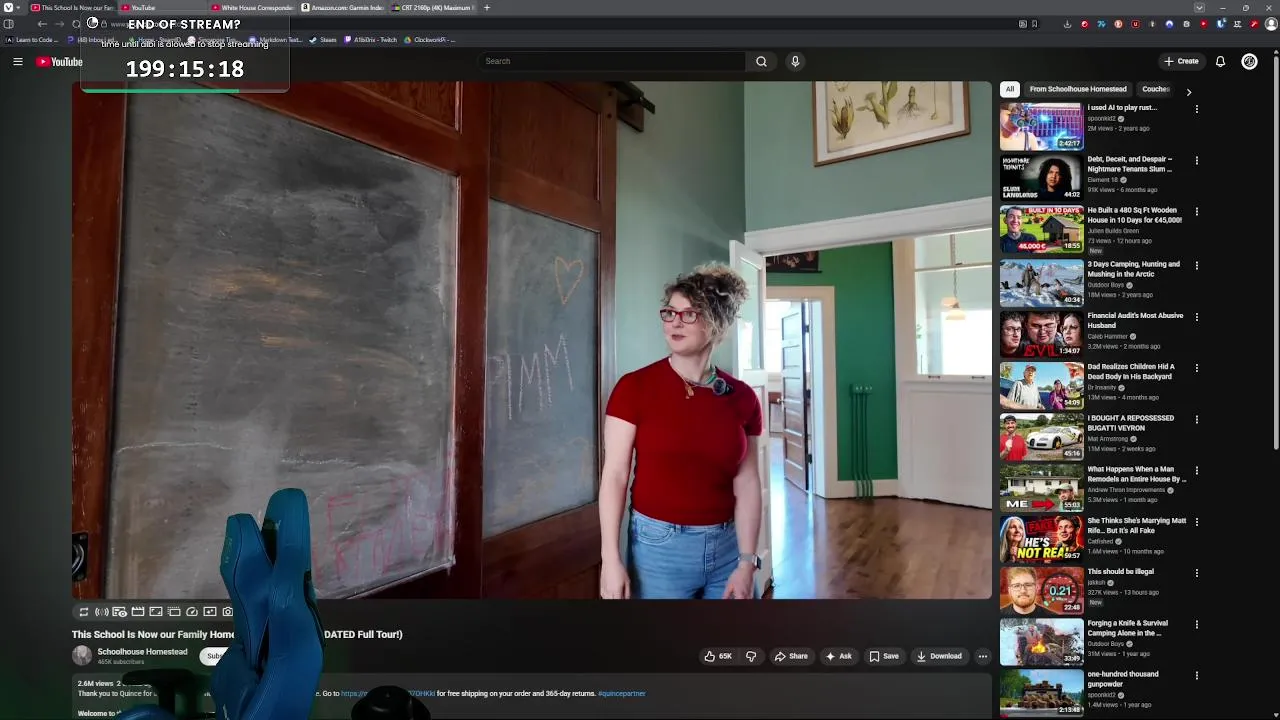Open options for '480 Sq Ft Wooden House' video
Image resolution: width=1280 pixels, height=720 pixels.
tap(1196, 212)
